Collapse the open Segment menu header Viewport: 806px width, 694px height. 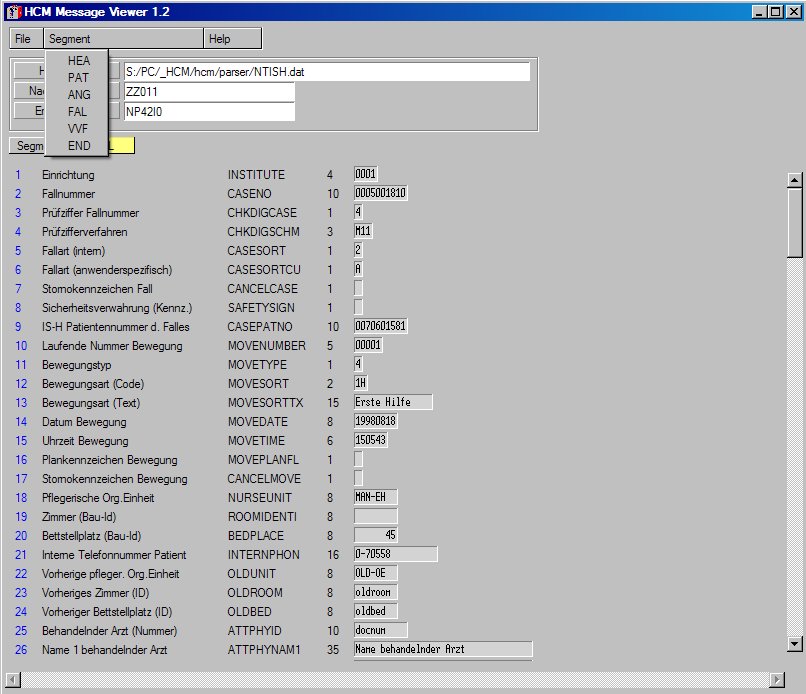point(70,39)
